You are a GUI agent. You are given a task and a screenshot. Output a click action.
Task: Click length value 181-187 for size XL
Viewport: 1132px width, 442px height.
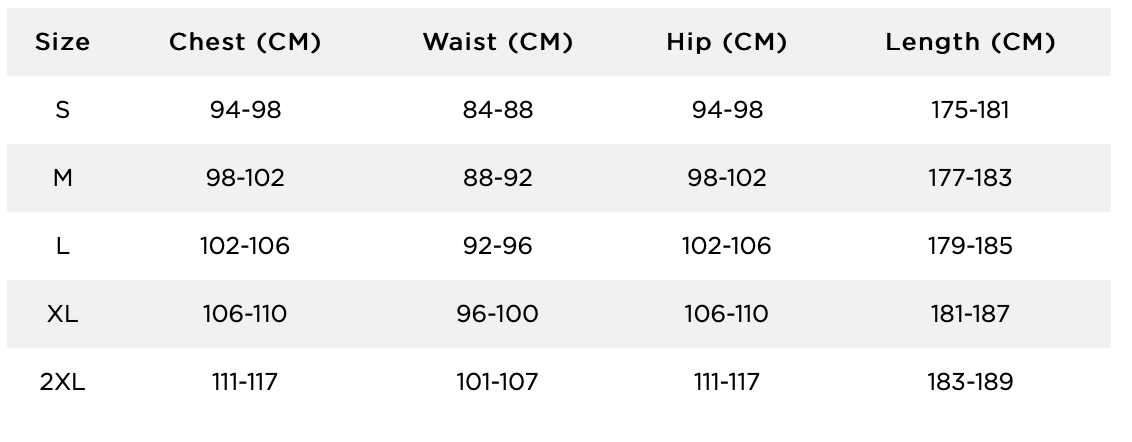(970, 314)
